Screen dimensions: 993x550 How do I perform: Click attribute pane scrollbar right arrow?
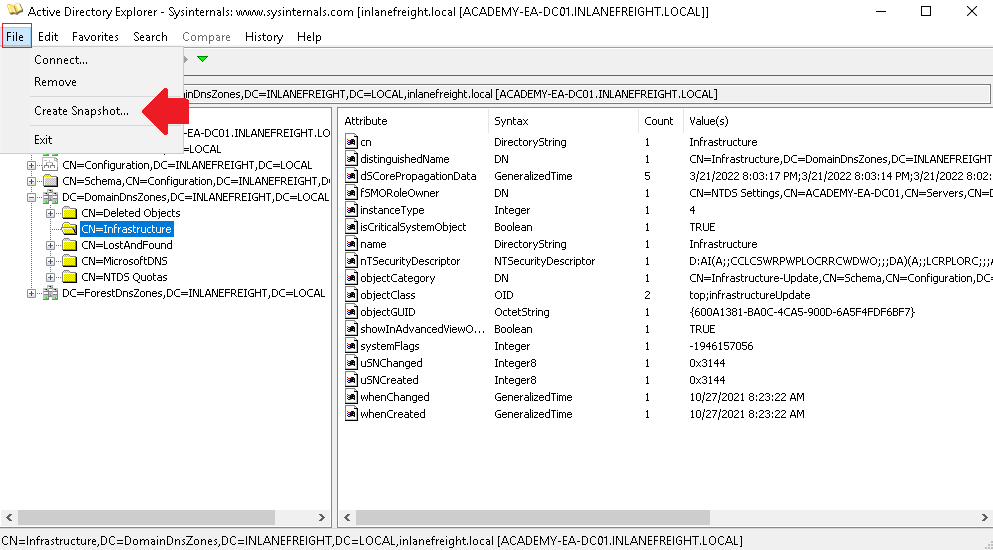click(x=984, y=518)
